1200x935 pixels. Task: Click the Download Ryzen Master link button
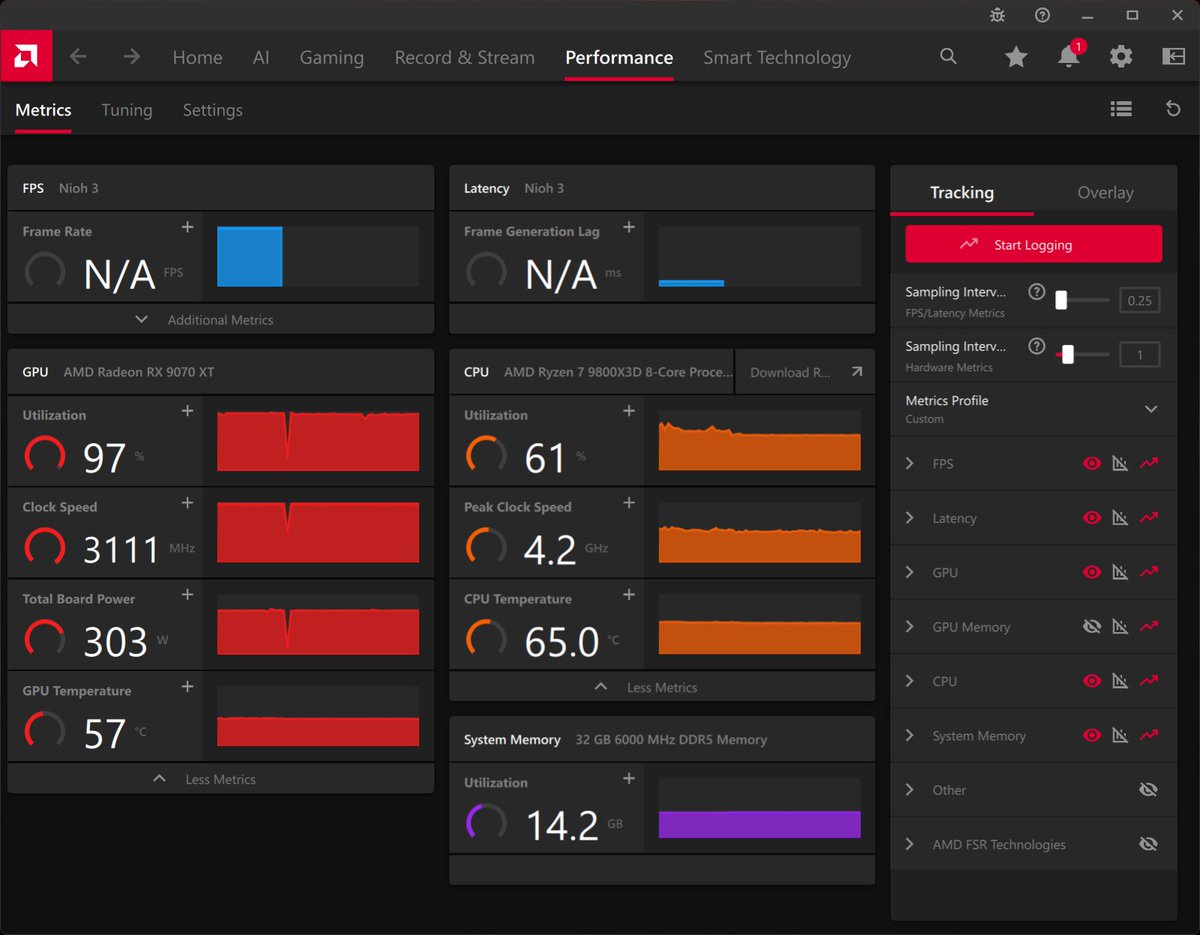pyautogui.click(x=805, y=372)
